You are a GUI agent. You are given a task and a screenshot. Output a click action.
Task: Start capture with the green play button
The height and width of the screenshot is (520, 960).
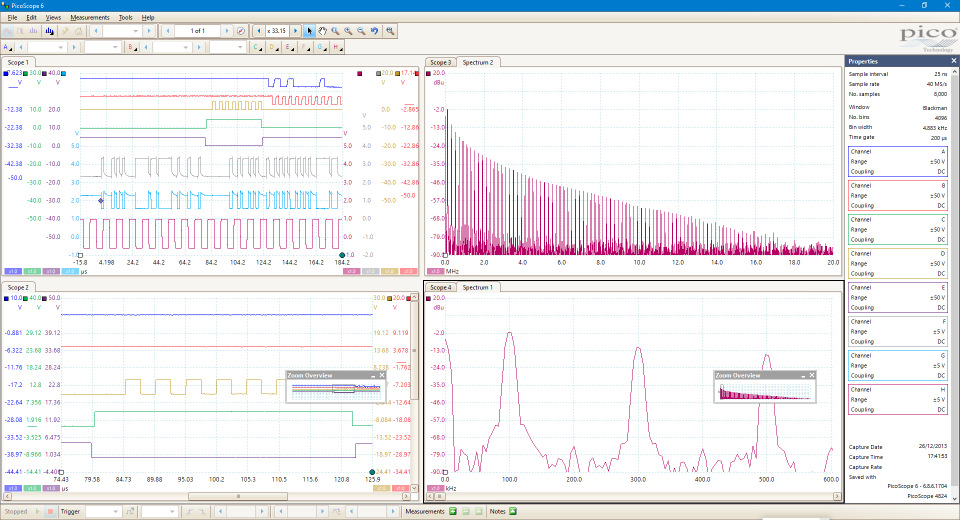click(x=38, y=511)
